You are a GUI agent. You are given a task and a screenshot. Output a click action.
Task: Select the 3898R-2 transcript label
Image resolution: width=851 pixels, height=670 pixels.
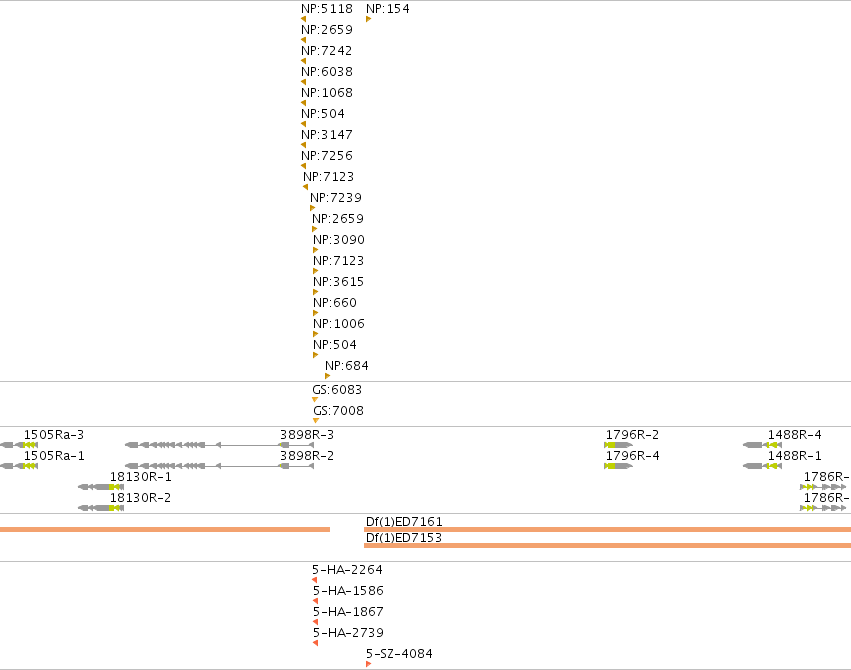click(307, 456)
